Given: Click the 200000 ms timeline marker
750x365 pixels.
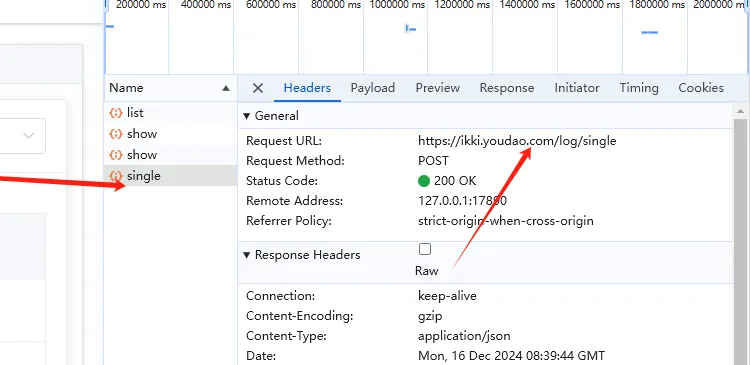Looking at the screenshot, I should (141, 5).
